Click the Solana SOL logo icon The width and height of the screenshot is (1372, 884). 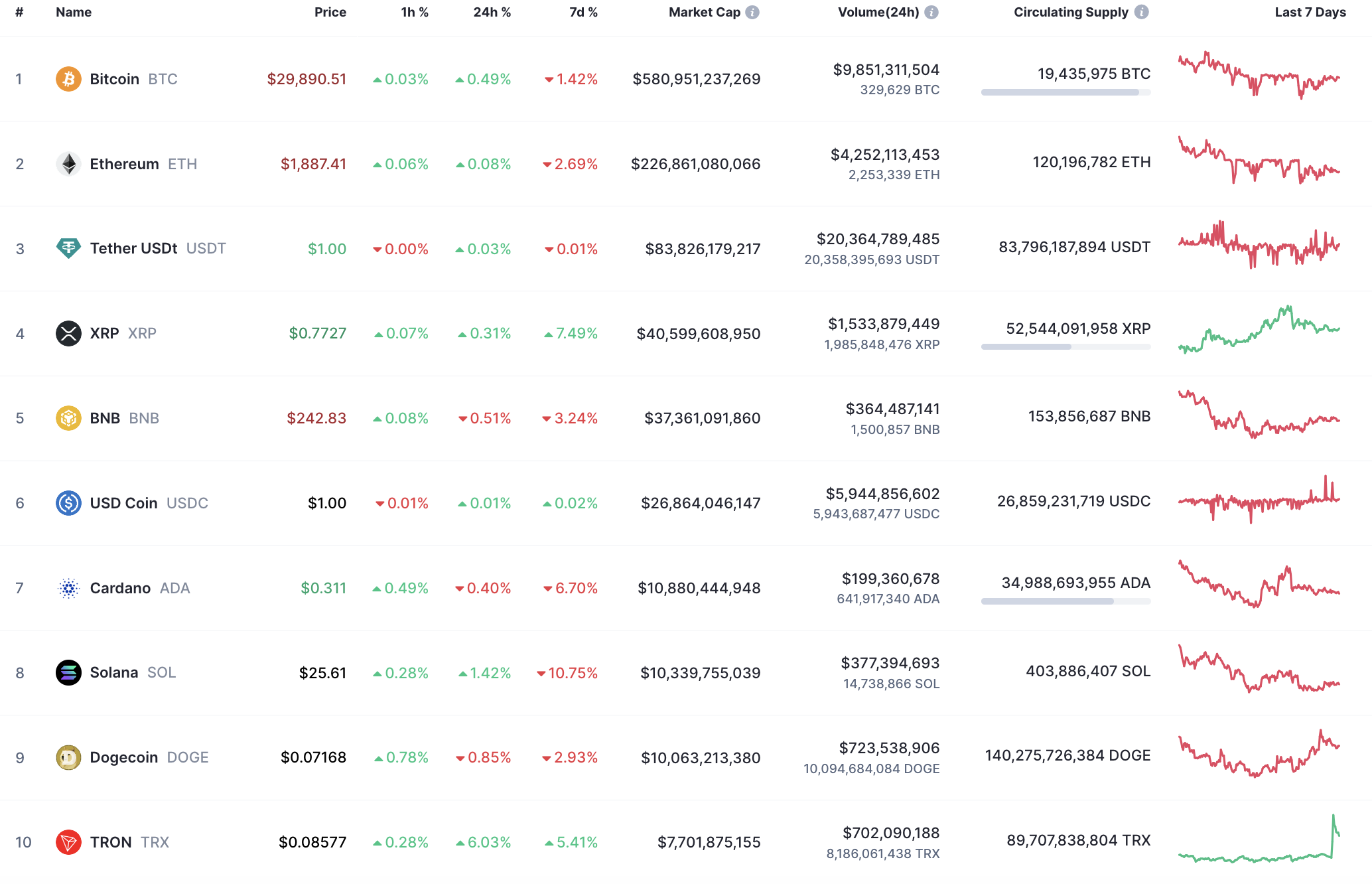tap(68, 672)
